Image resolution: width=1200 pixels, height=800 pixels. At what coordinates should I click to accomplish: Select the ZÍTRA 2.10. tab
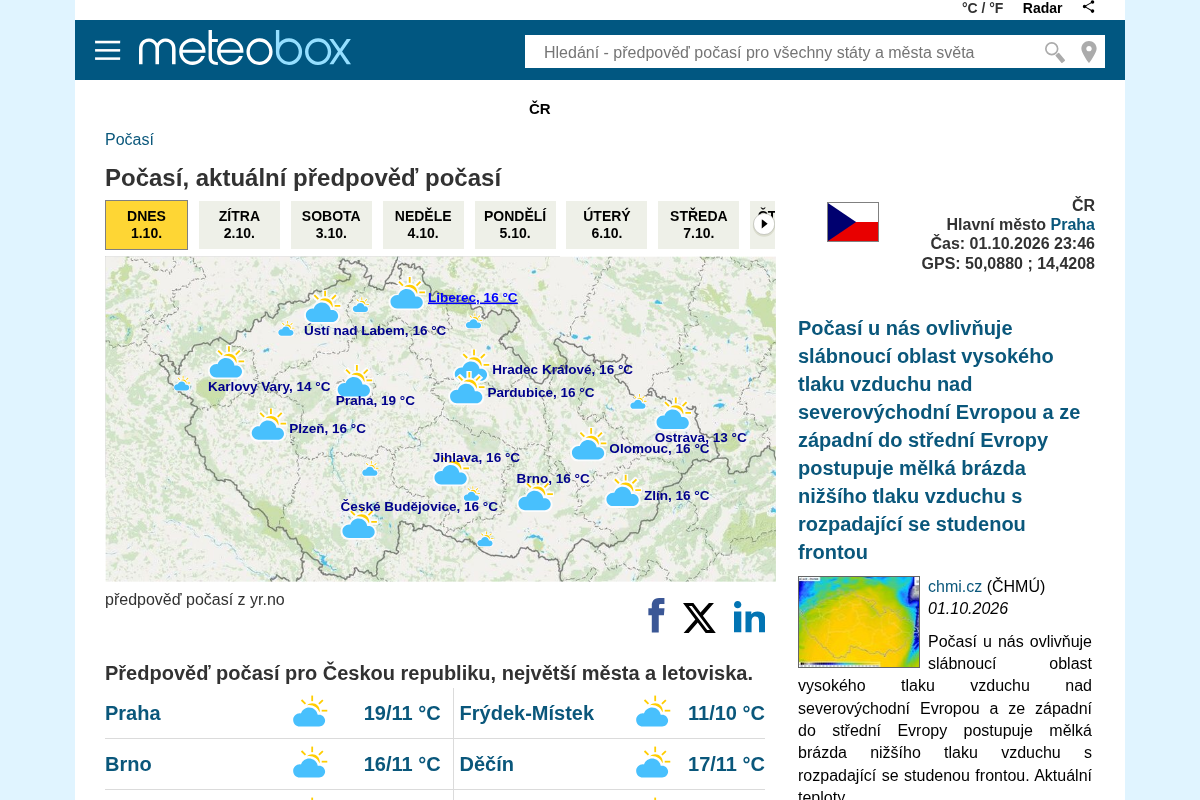click(239, 225)
